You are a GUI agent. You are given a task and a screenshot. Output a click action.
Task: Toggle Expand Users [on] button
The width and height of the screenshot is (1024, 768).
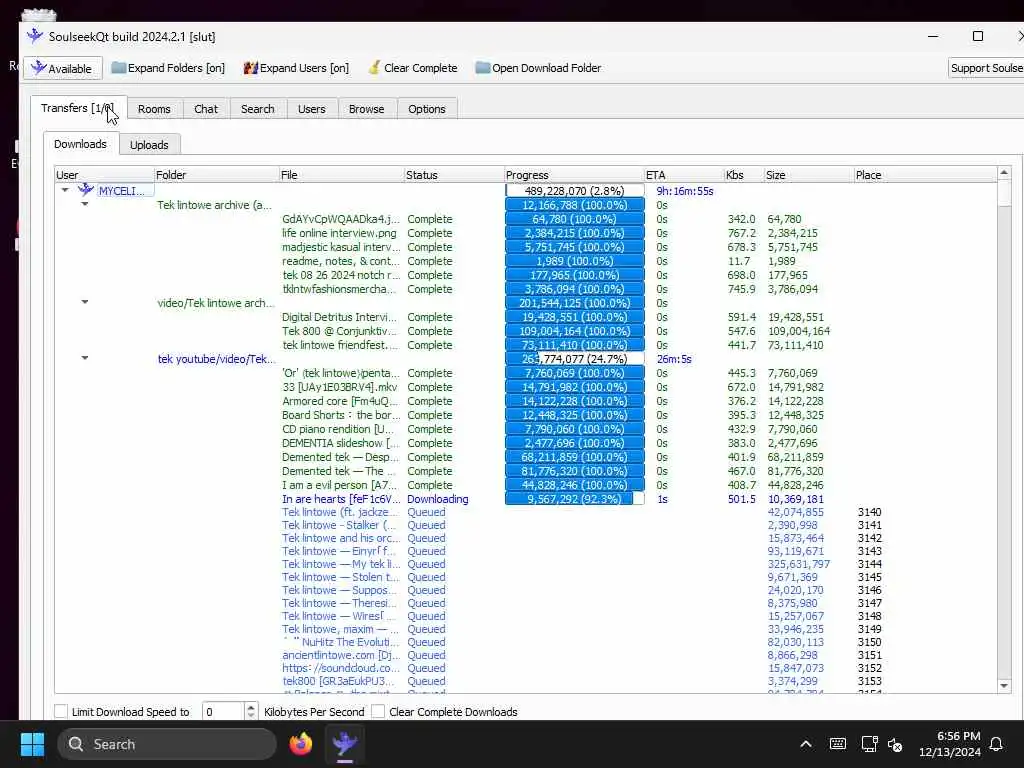click(x=296, y=68)
